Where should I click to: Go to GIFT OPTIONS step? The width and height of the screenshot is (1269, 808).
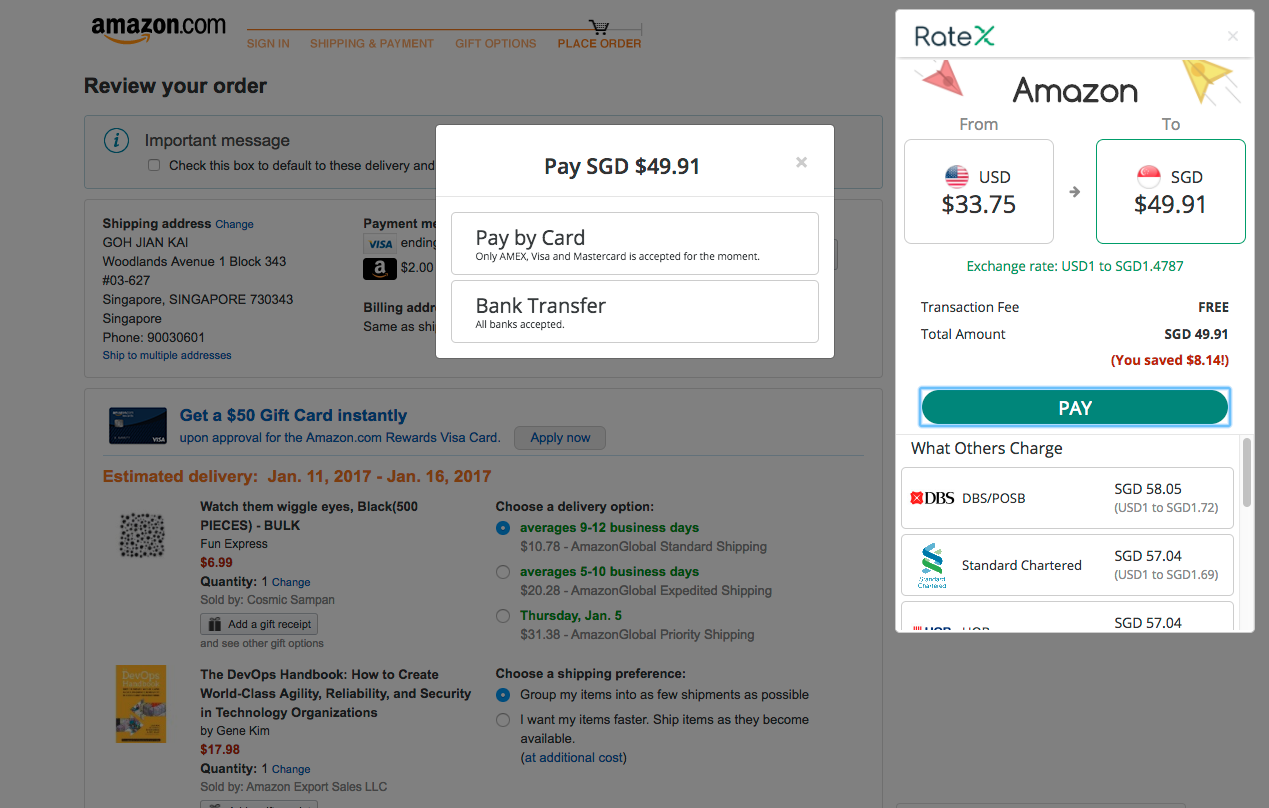click(496, 44)
